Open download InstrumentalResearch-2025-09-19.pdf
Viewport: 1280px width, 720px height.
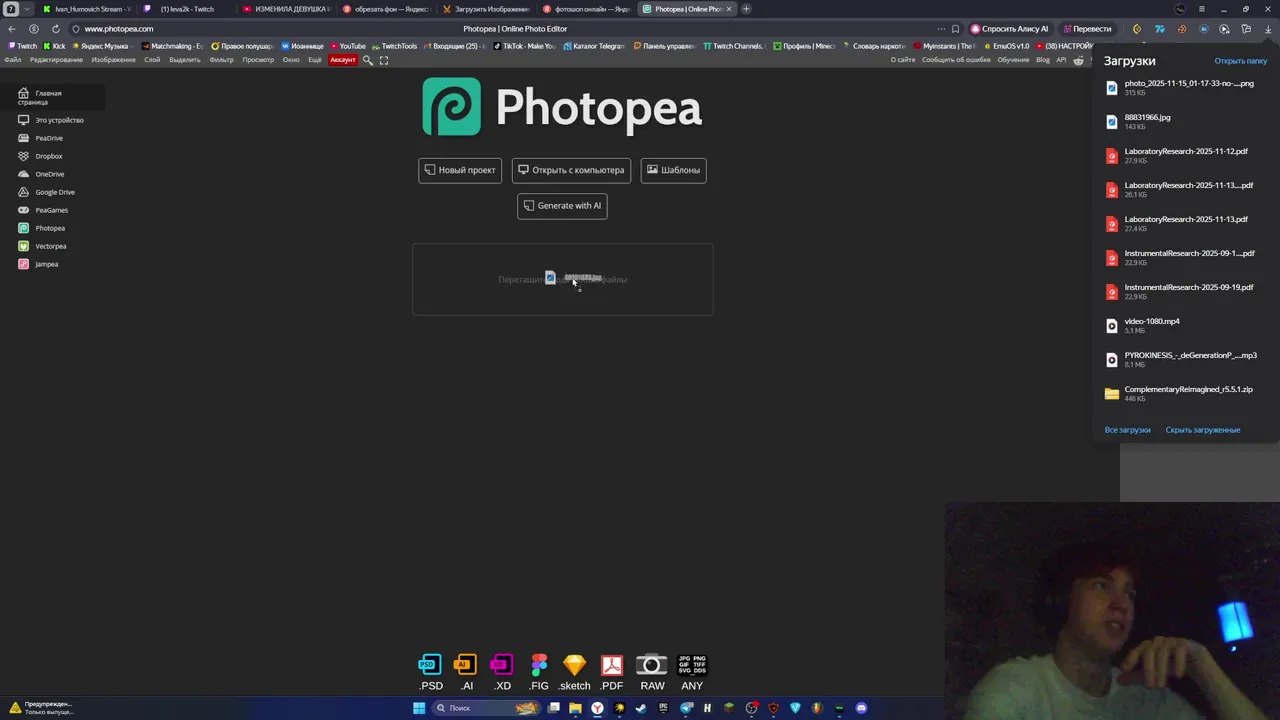[x=1186, y=292]
